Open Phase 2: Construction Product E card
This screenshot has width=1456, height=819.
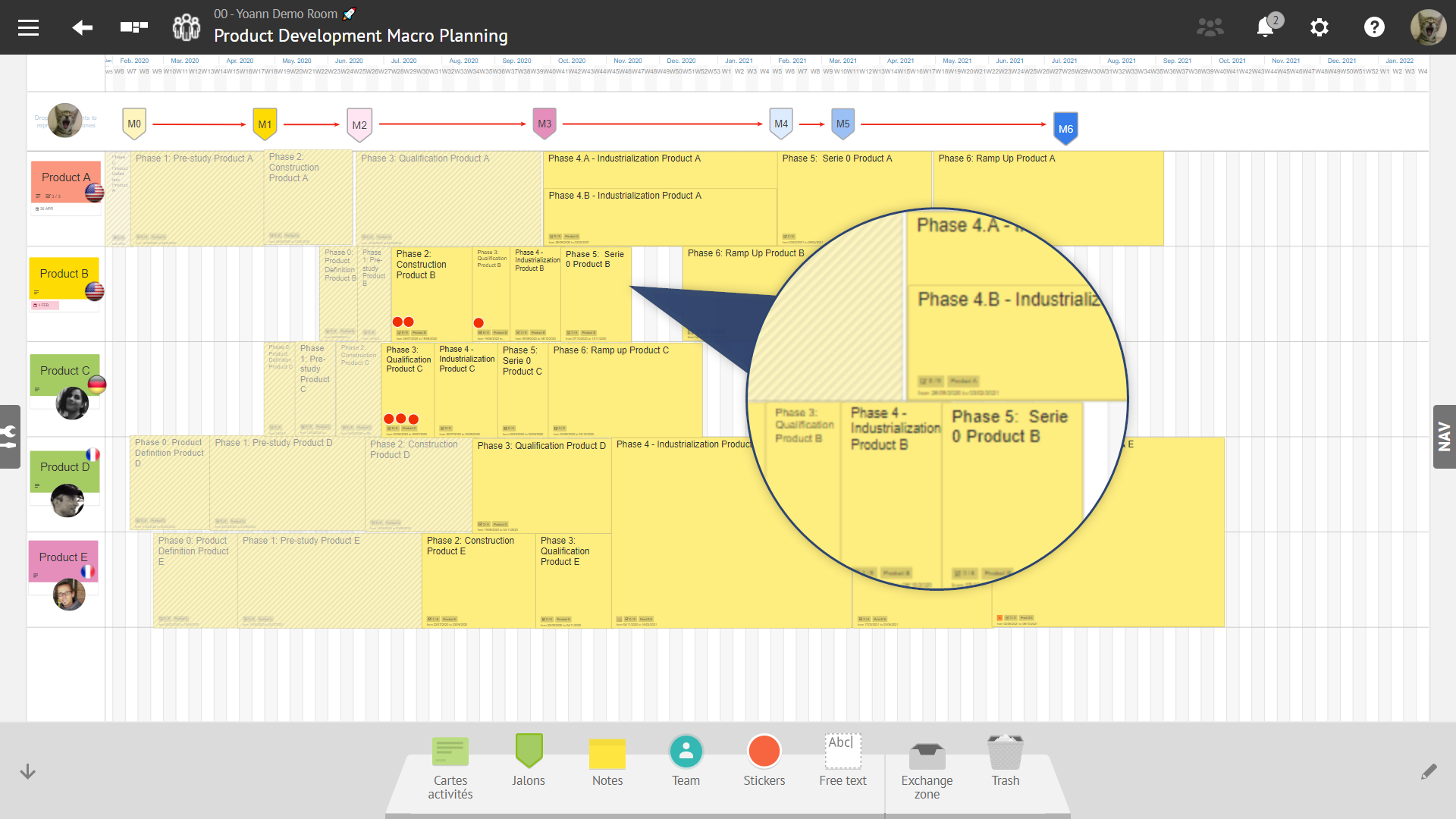click(479, 581)
